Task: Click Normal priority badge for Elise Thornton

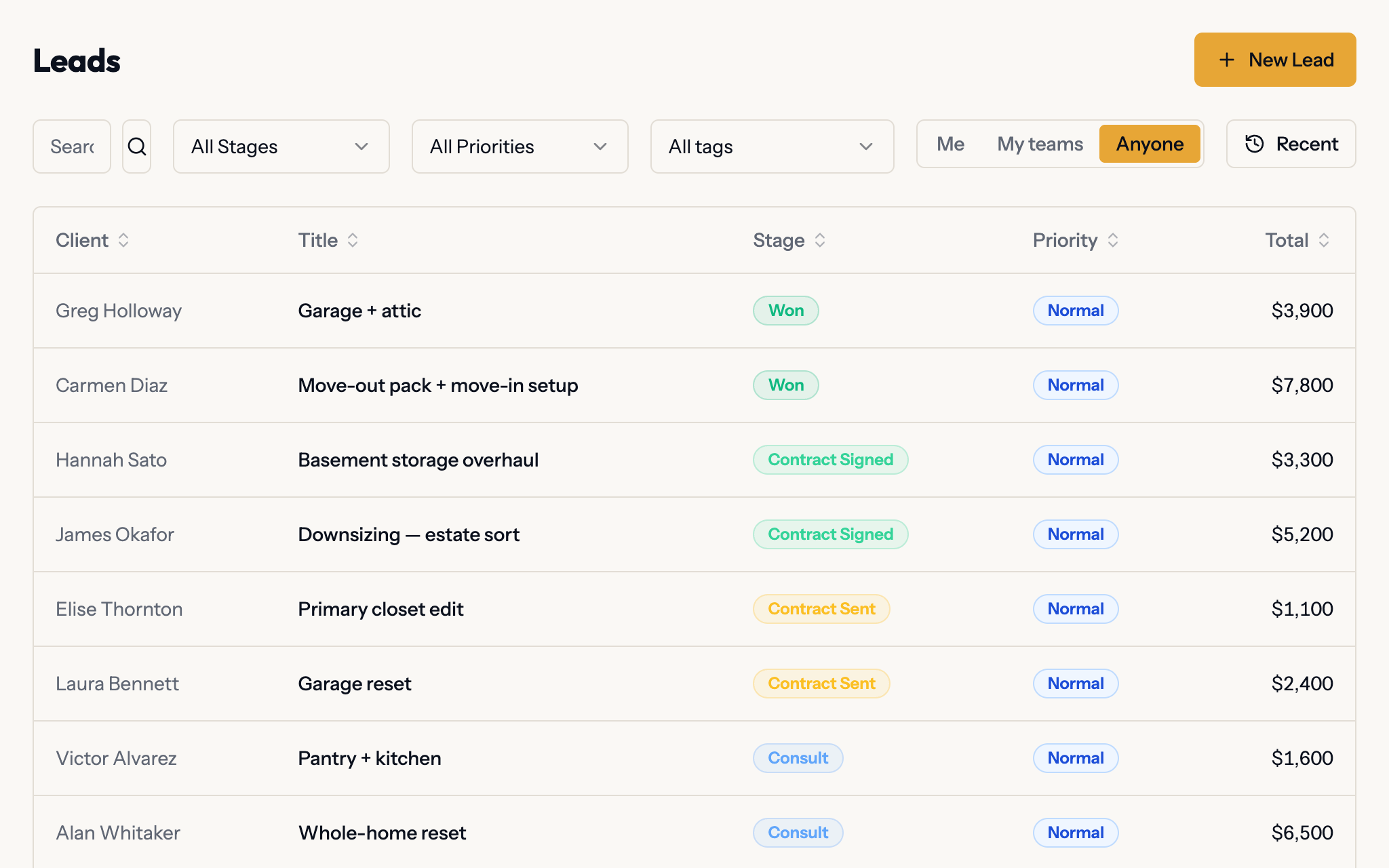Action: click(1076, 609)
